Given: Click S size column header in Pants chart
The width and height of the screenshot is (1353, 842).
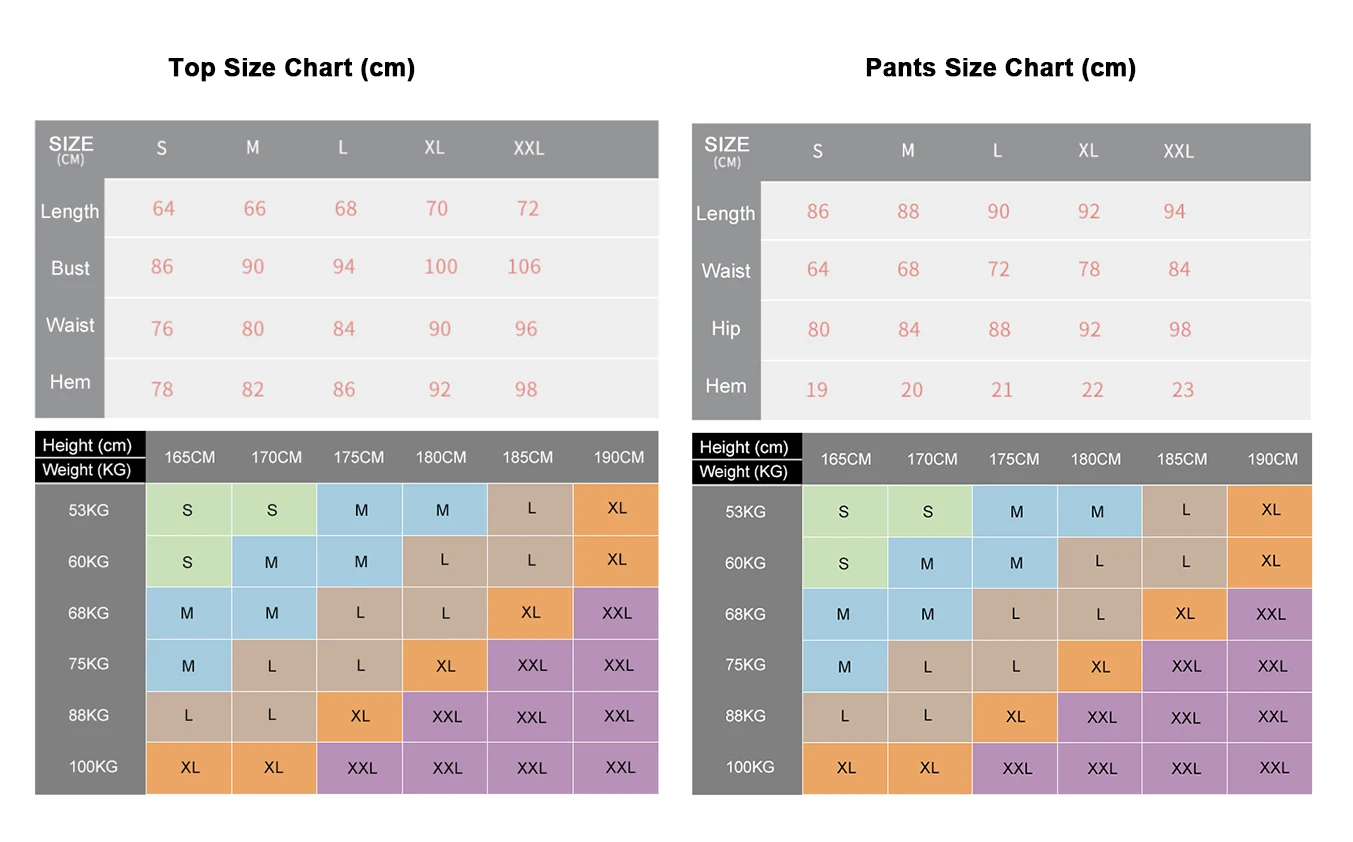Looking at the screenshot, I should pyautogui.click(x=817, y=151).
